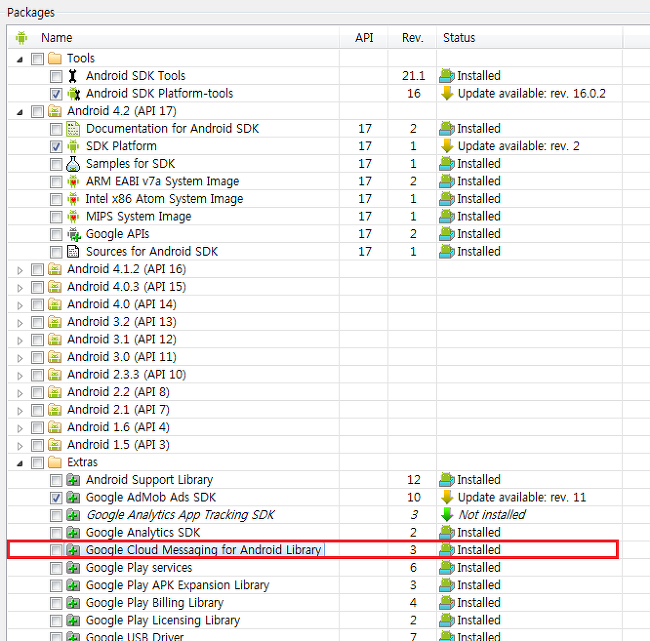Uncheck the Android SDK Platform-tools checkbox

tap(56, 94)
